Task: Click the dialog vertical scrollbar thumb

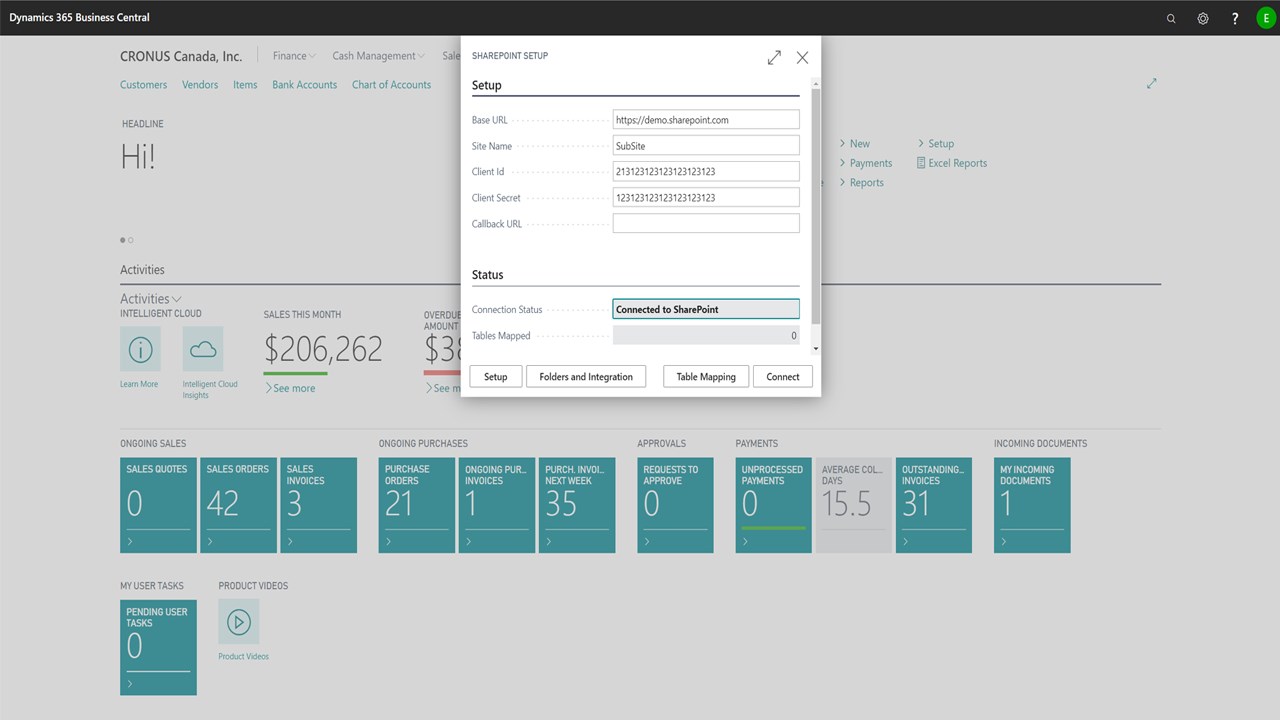Action: click(x=816, y=205)
